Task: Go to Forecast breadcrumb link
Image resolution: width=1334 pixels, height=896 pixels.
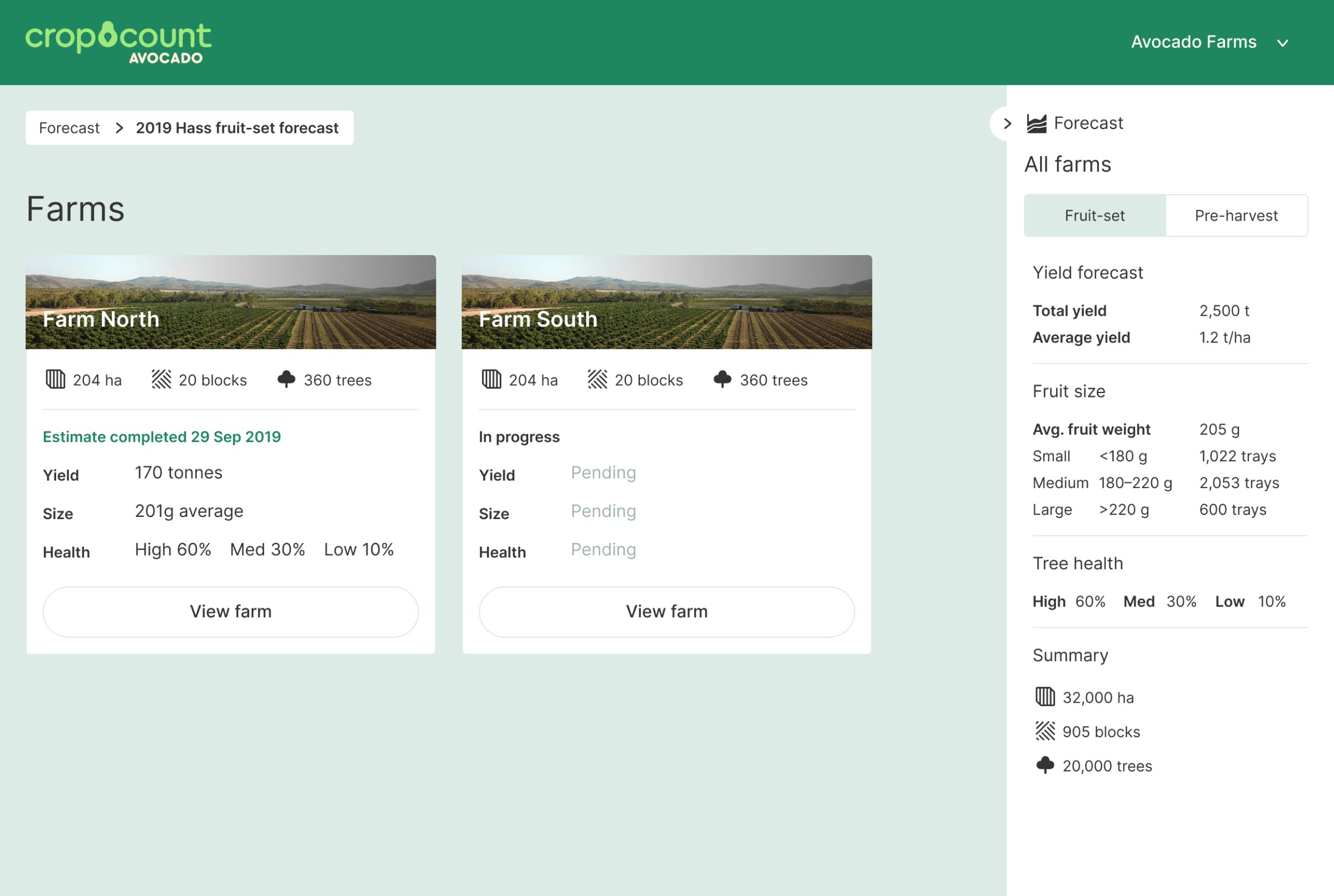Action: (x=69, y=128)
